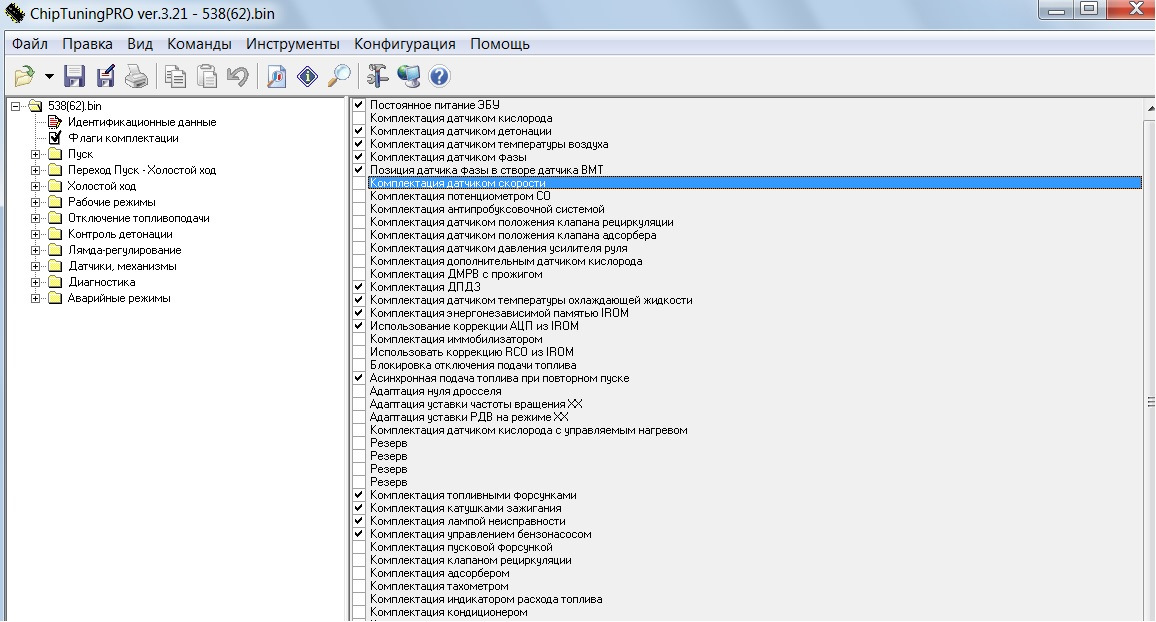Check Комплектация адсорбером checkbox
This screenshot has width=1156, height=622.
point(359,573)
